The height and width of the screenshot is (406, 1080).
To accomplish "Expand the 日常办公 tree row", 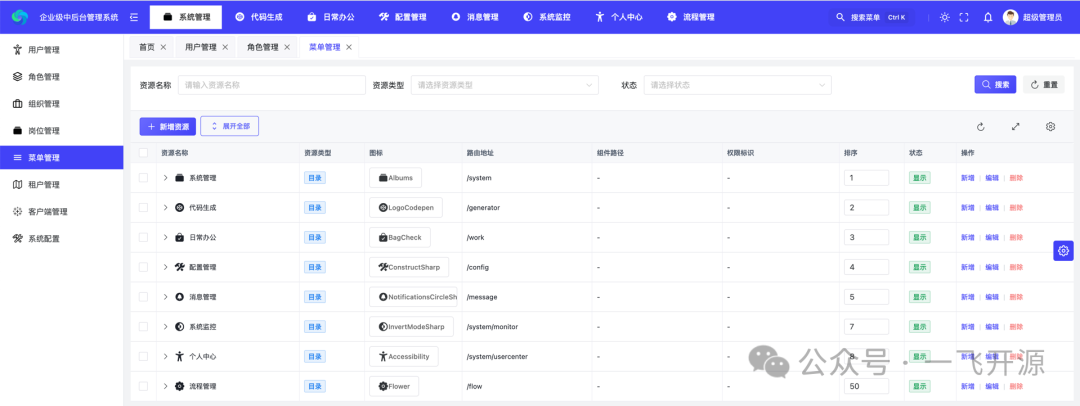I will pos(165,237).
